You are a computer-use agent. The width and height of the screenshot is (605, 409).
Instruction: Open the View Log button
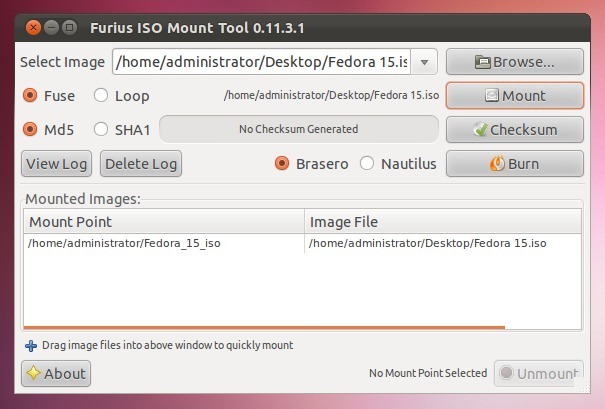point(56,164)
